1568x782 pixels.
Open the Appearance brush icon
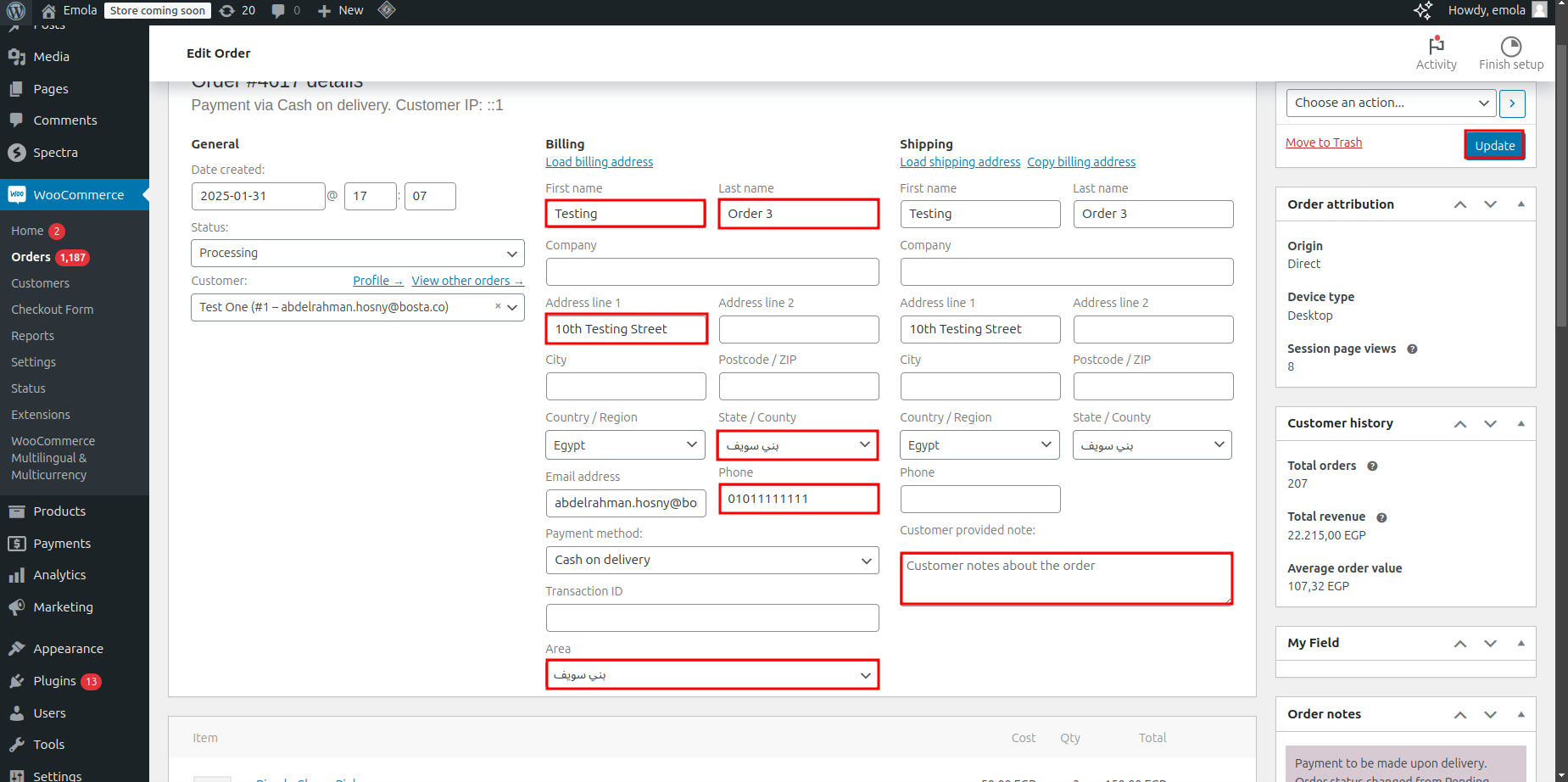[16, 649]
